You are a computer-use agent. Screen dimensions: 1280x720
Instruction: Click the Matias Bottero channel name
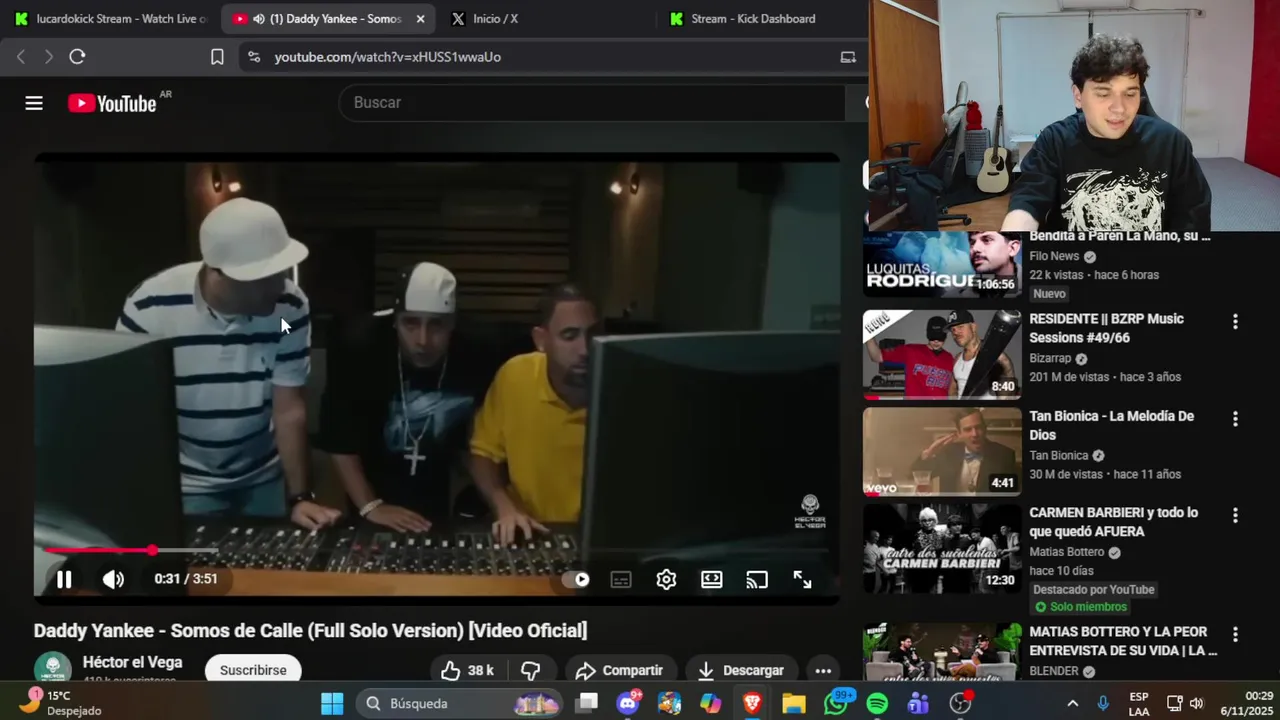[1067, 552]
